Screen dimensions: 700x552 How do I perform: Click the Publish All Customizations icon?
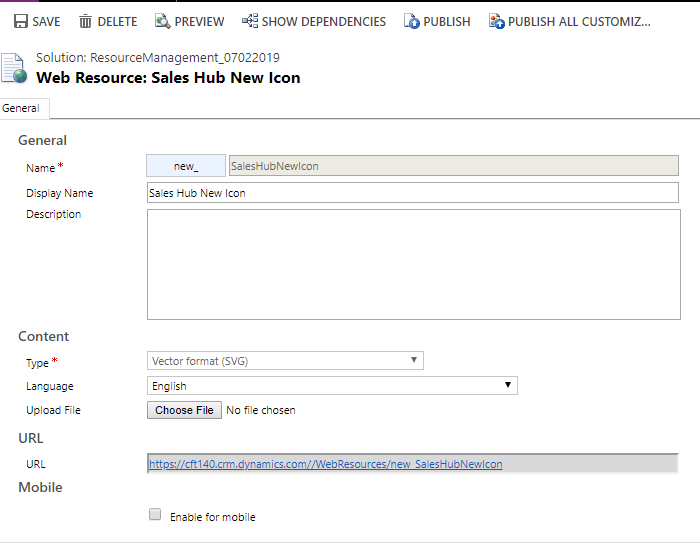496,21
